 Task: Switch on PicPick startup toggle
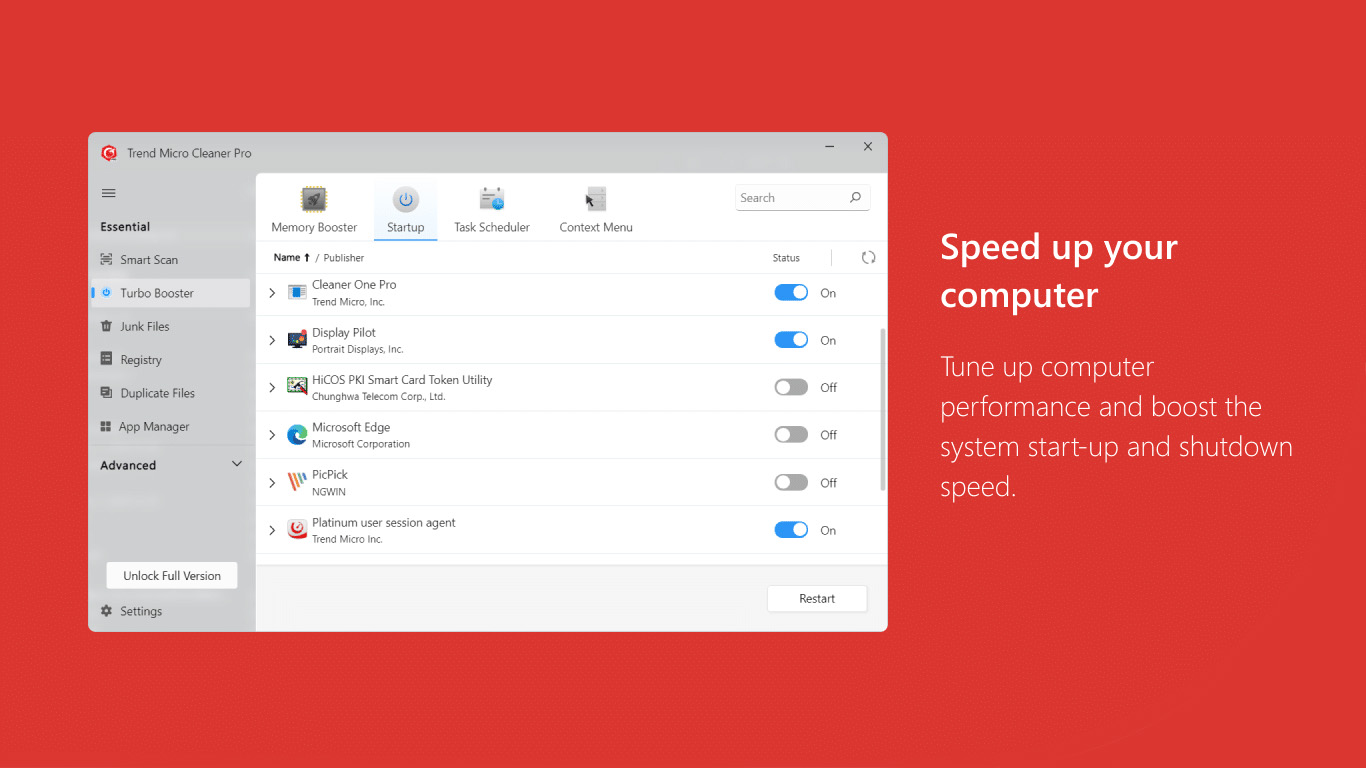click(x=791, y=482)
